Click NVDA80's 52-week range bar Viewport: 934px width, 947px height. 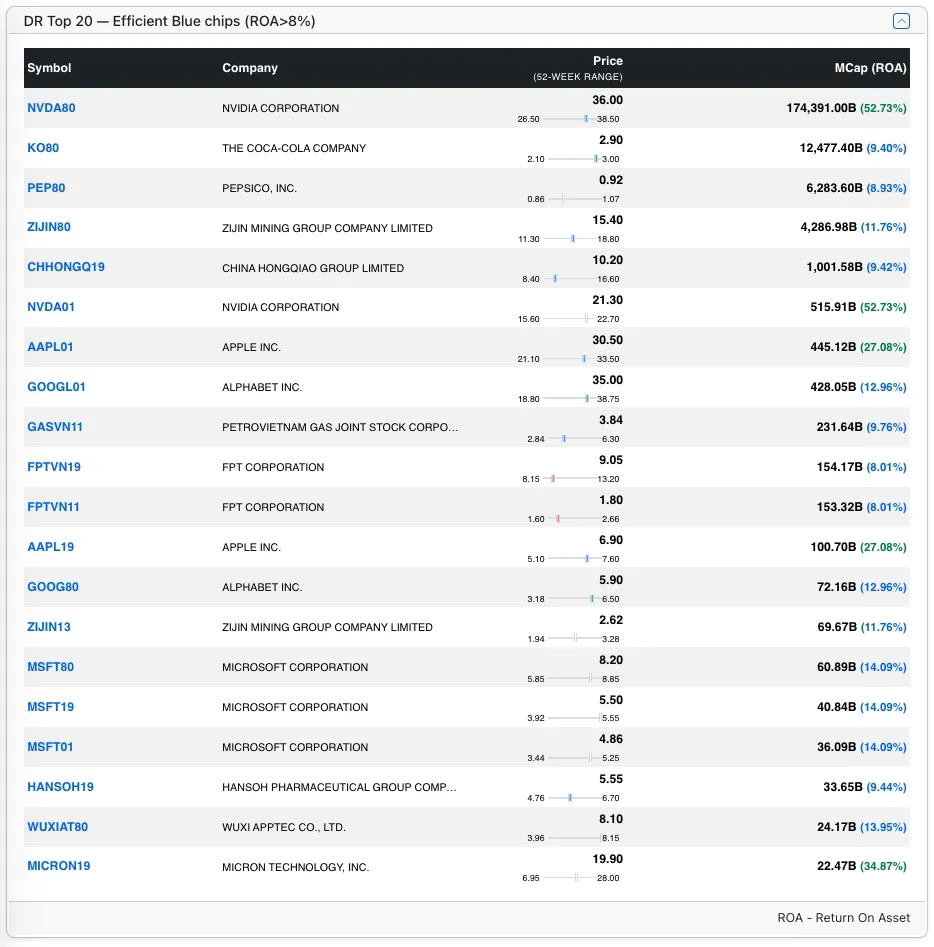point(568,119)
